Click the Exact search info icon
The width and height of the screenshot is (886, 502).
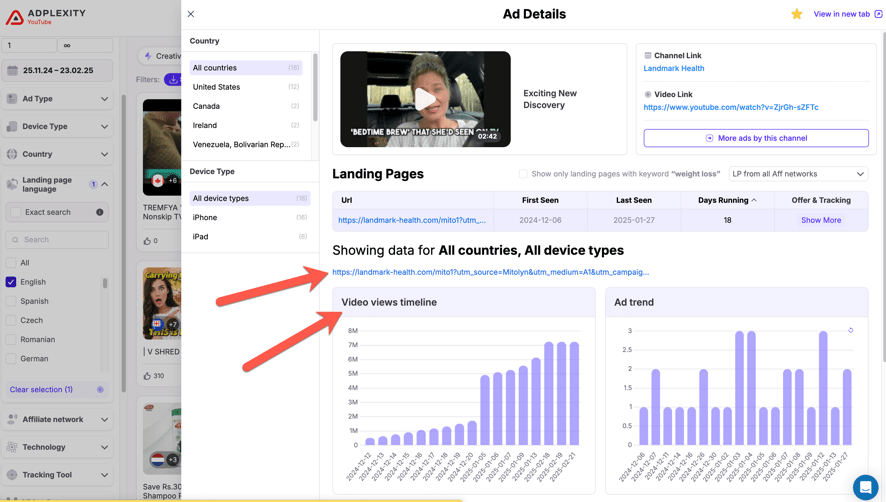pyautogui.click(x=99, y=212)
